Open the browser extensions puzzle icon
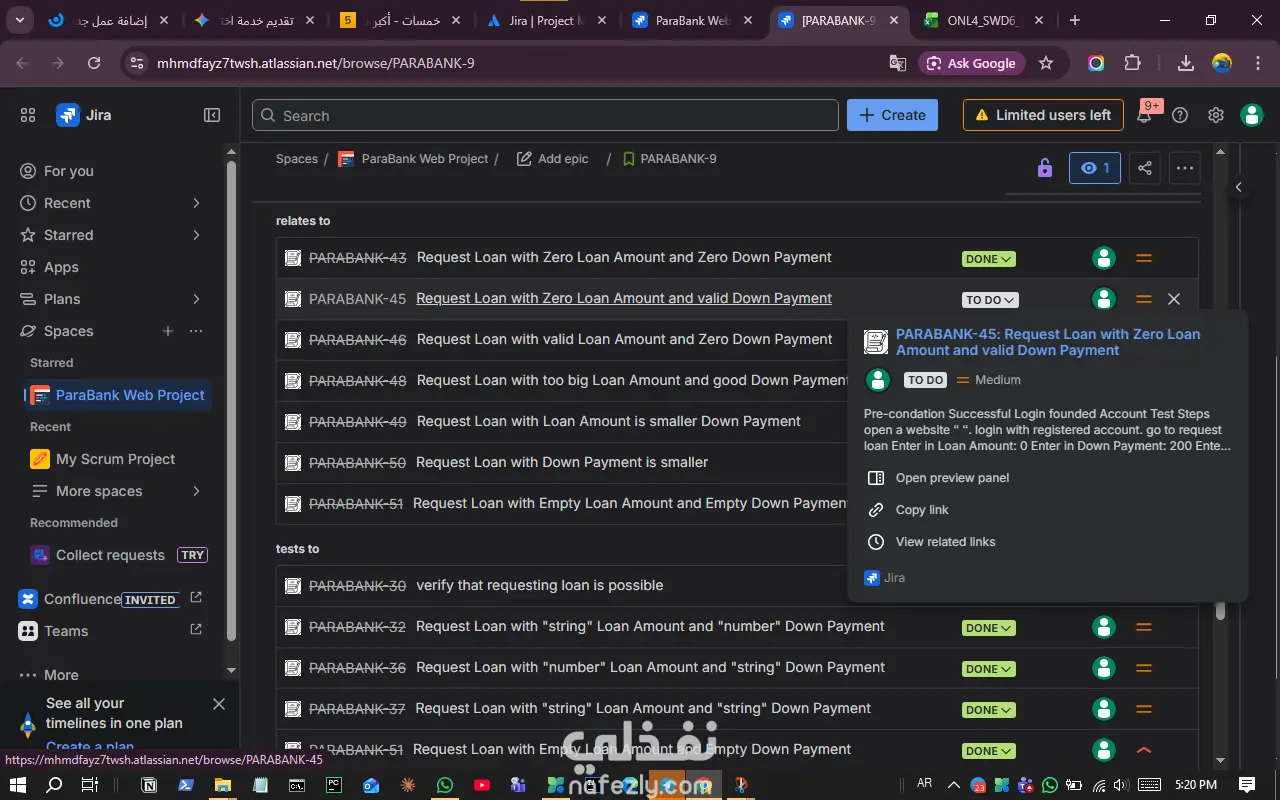Image resolution: width=1280 pixels, height=800 pixels. (x=1132, y=63)
